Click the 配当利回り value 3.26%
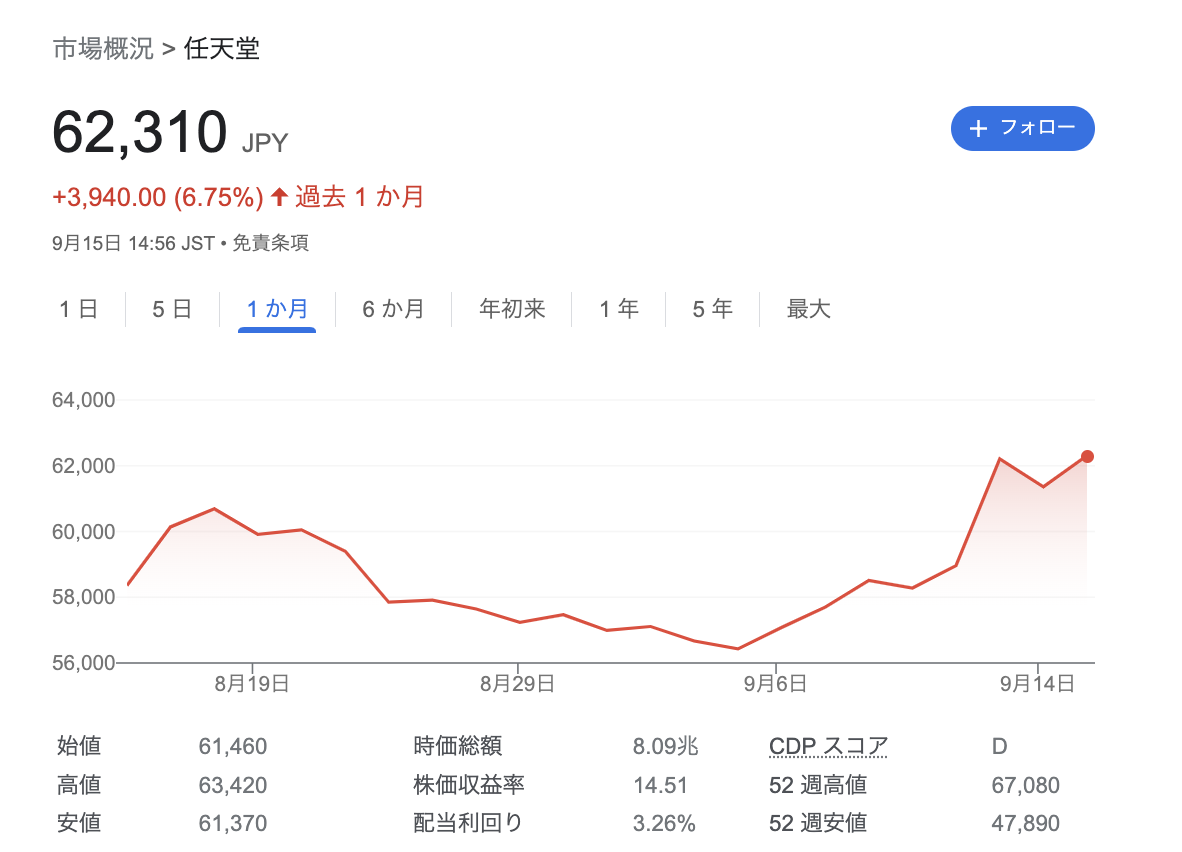Viewport: 1182px width, 852px height. point(664,823)
